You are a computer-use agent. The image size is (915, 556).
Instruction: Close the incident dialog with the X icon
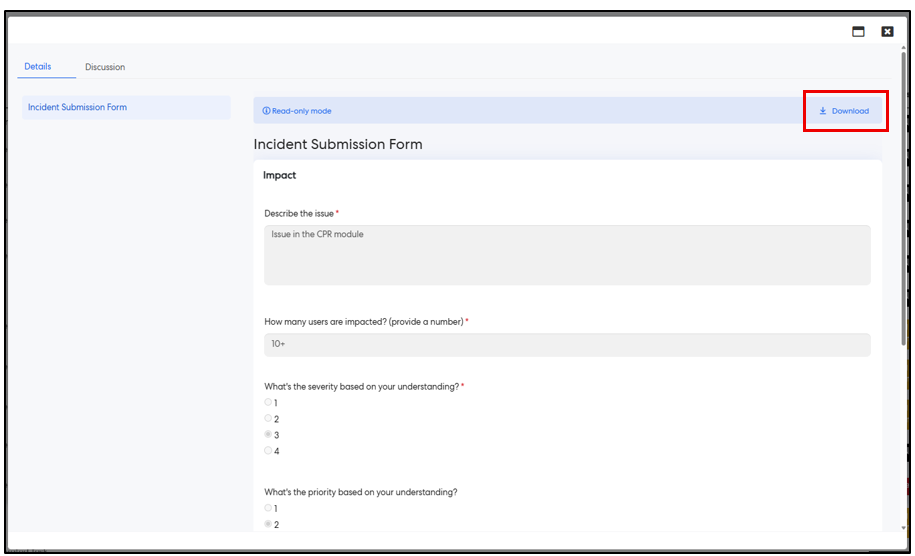887,31
